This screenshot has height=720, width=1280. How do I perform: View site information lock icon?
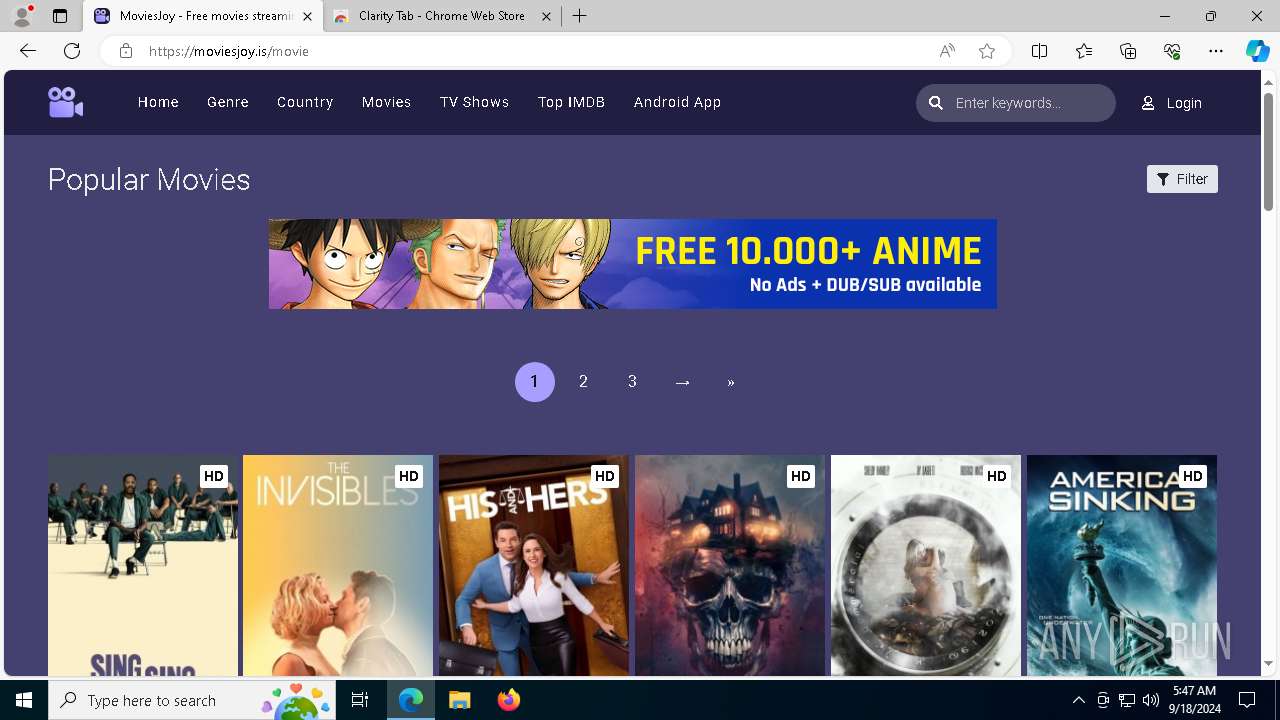click(125, 51)
